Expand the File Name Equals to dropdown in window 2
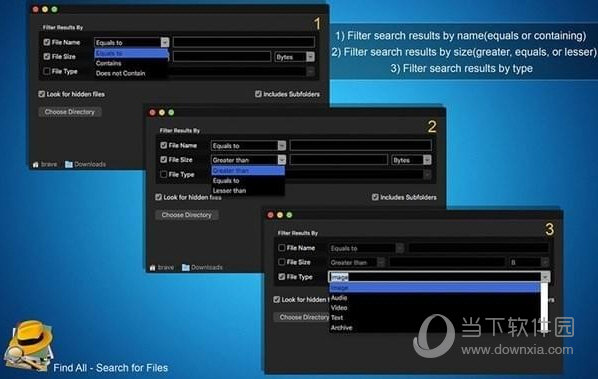 (281, 146)
